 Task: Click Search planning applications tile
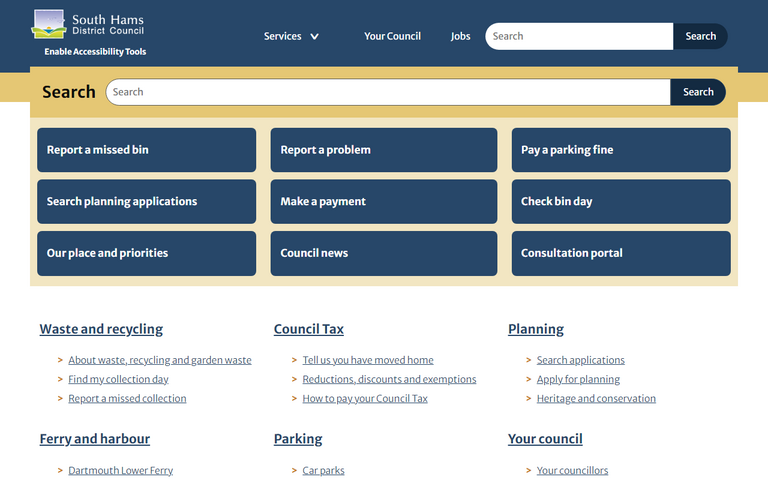click(146, 201)
